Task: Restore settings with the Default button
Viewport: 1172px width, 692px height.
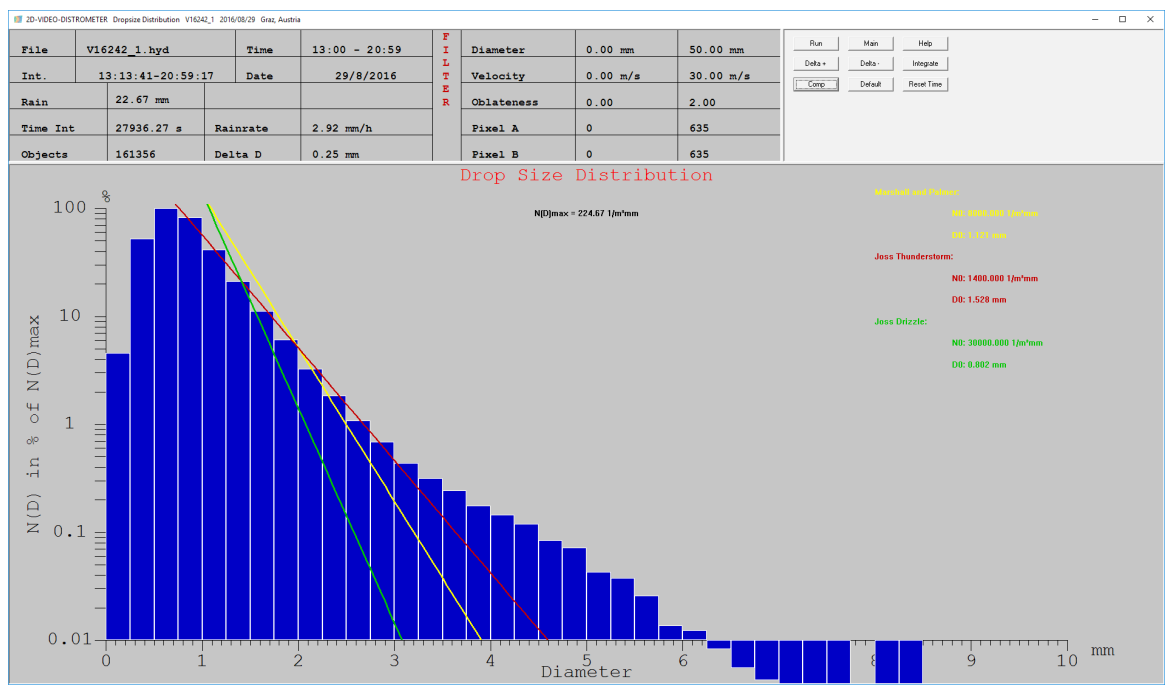Action: click(870, 84)
